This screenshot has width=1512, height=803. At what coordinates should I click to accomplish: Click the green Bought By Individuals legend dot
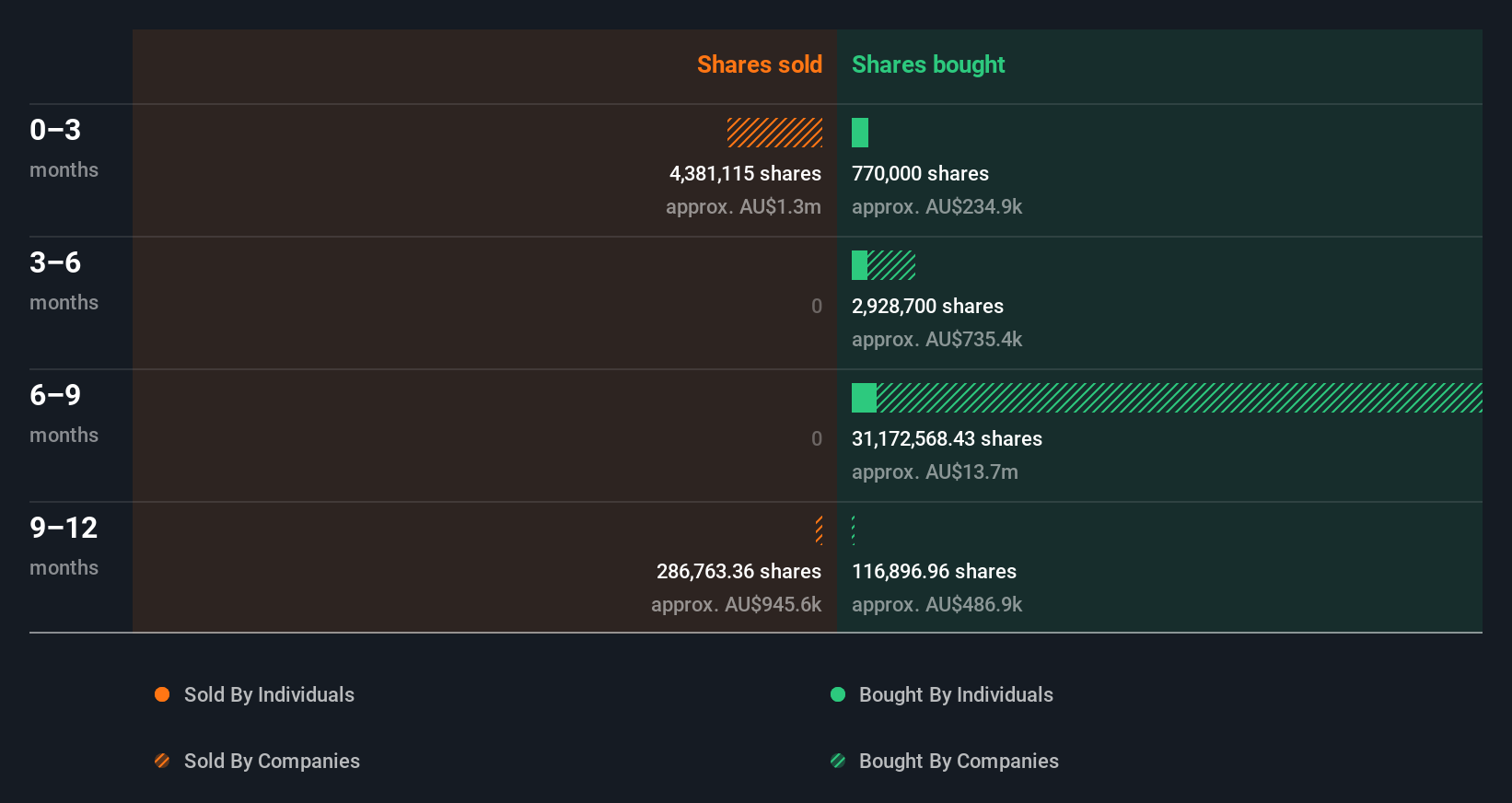pyautogui.click(x=838, y=694)
